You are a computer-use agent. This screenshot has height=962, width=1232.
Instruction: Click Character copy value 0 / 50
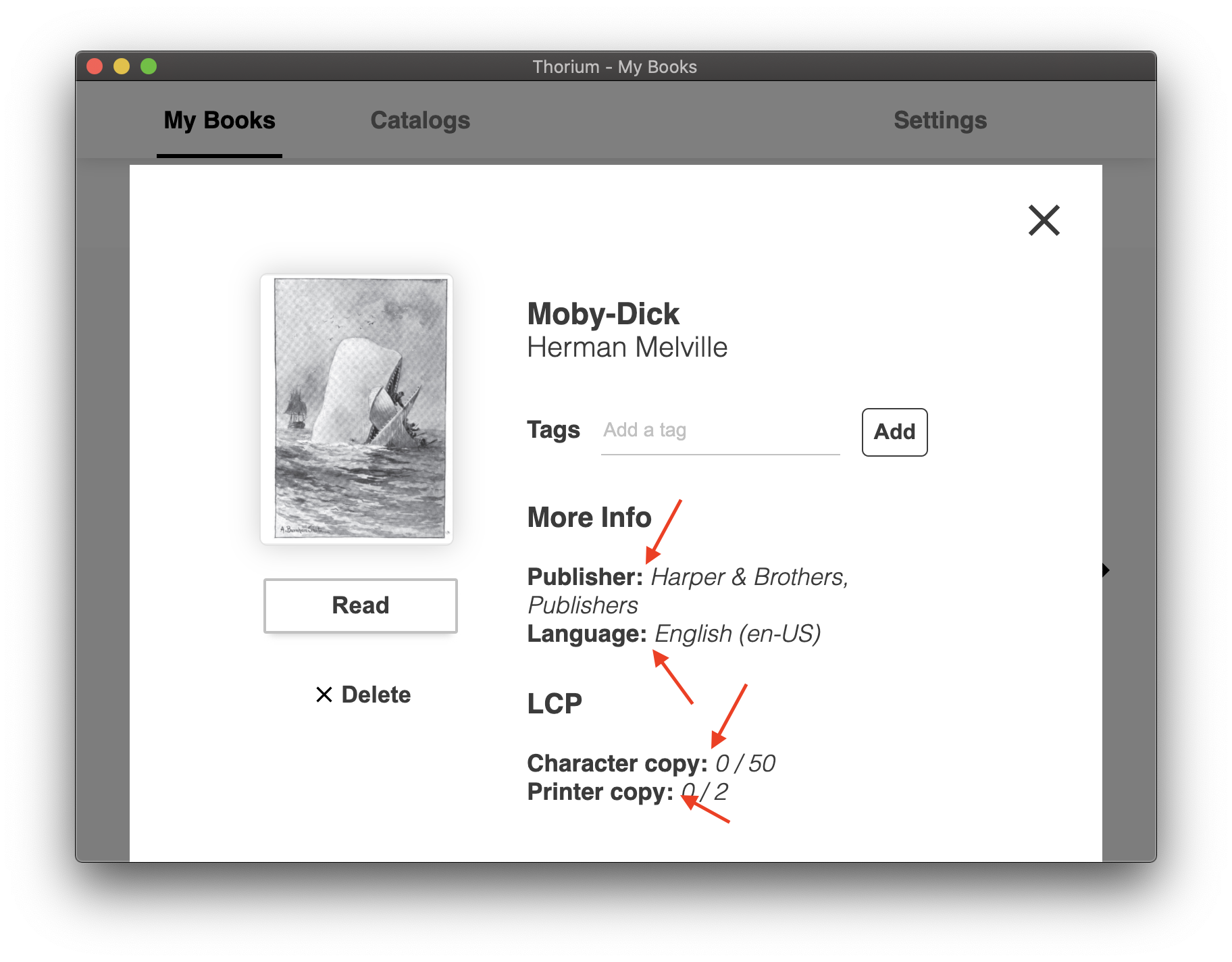pos(745,763)
